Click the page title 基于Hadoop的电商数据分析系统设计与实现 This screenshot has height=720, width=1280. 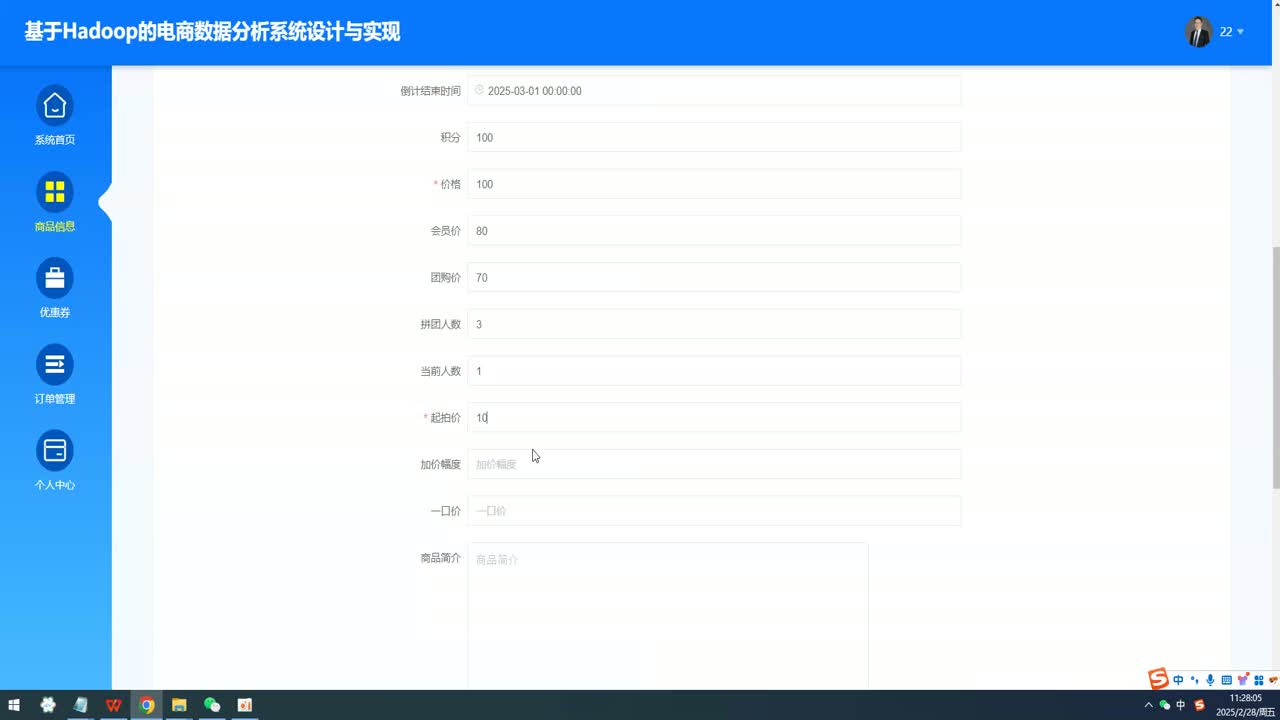pyautogui.click(x=212, y=32)
